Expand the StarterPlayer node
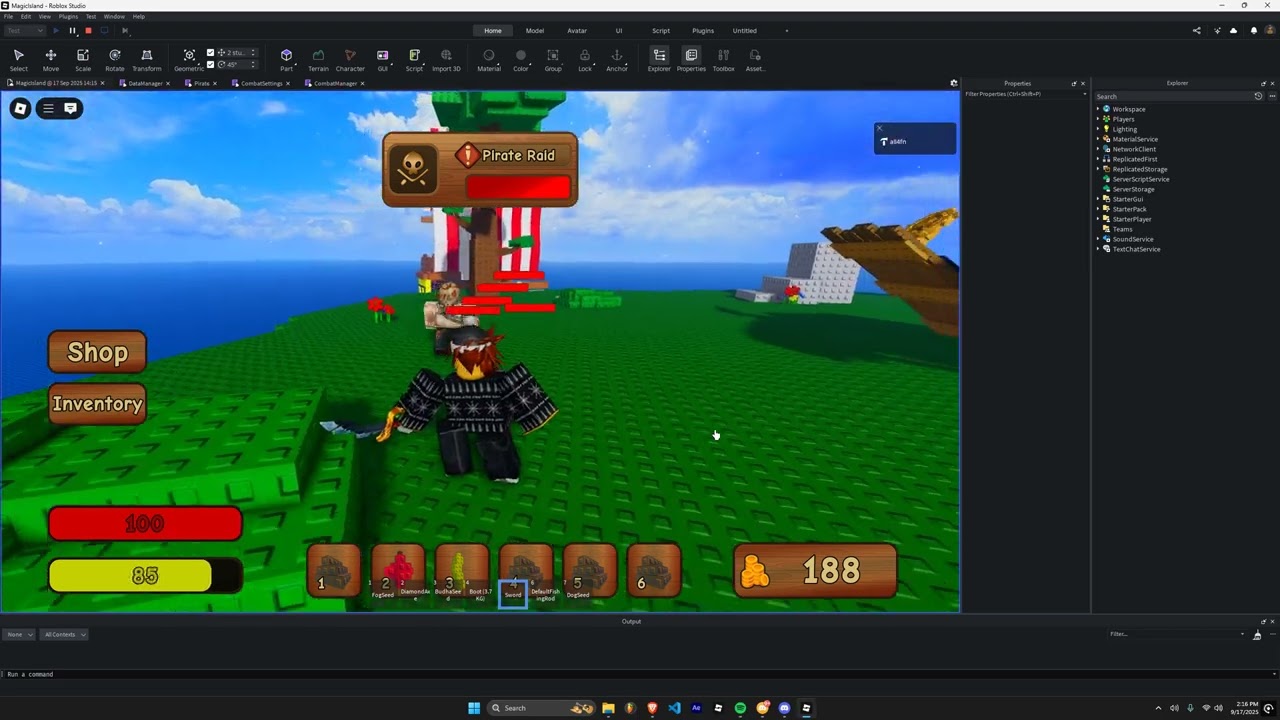Viewport: 1280px width, 720px height. coord(1098,219)
